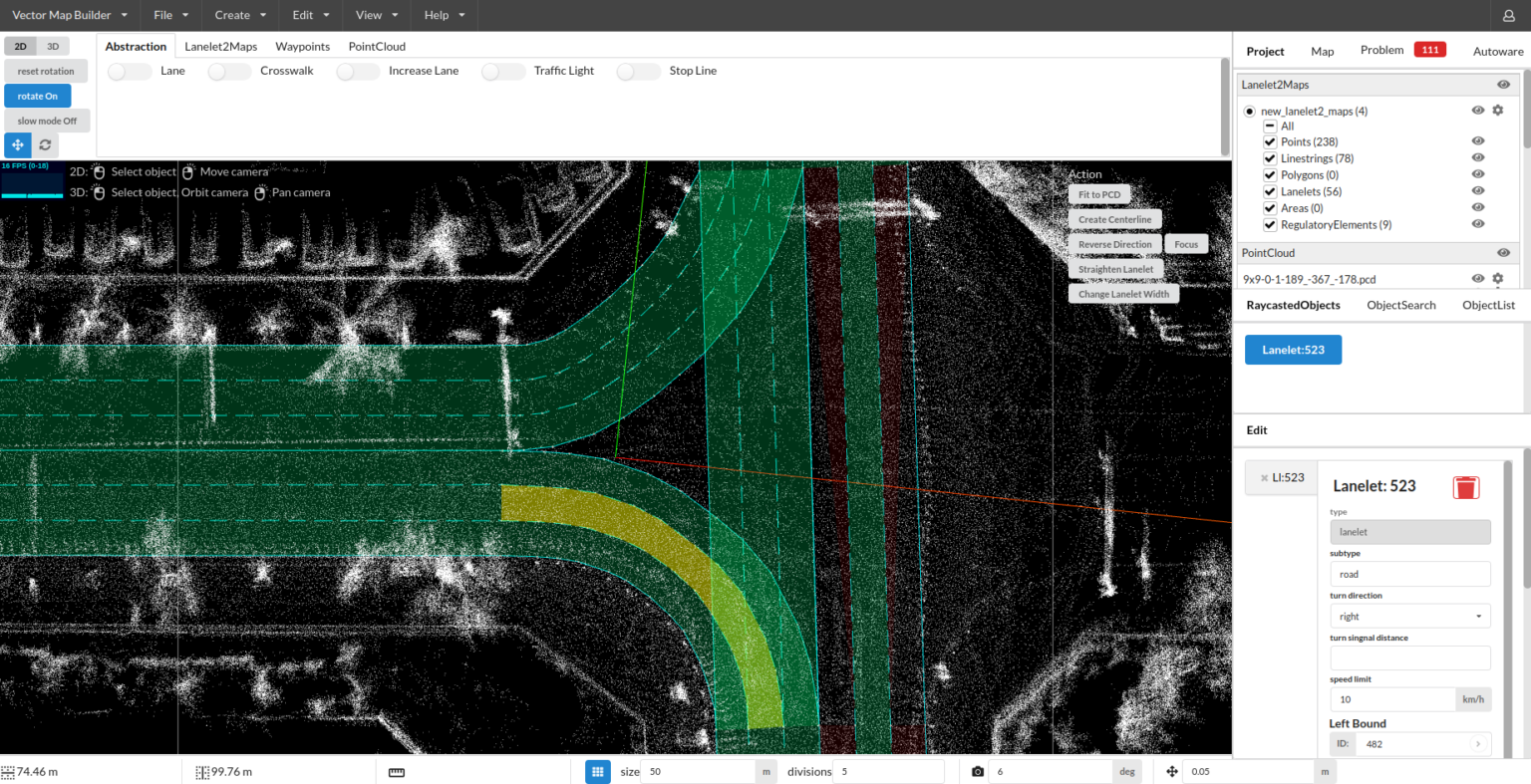Image resolution: width=1531 pixels, height=784 pixels.
Task: Uncheck the Lanelets (56) checkbox
Action: tap(1270, 191)
